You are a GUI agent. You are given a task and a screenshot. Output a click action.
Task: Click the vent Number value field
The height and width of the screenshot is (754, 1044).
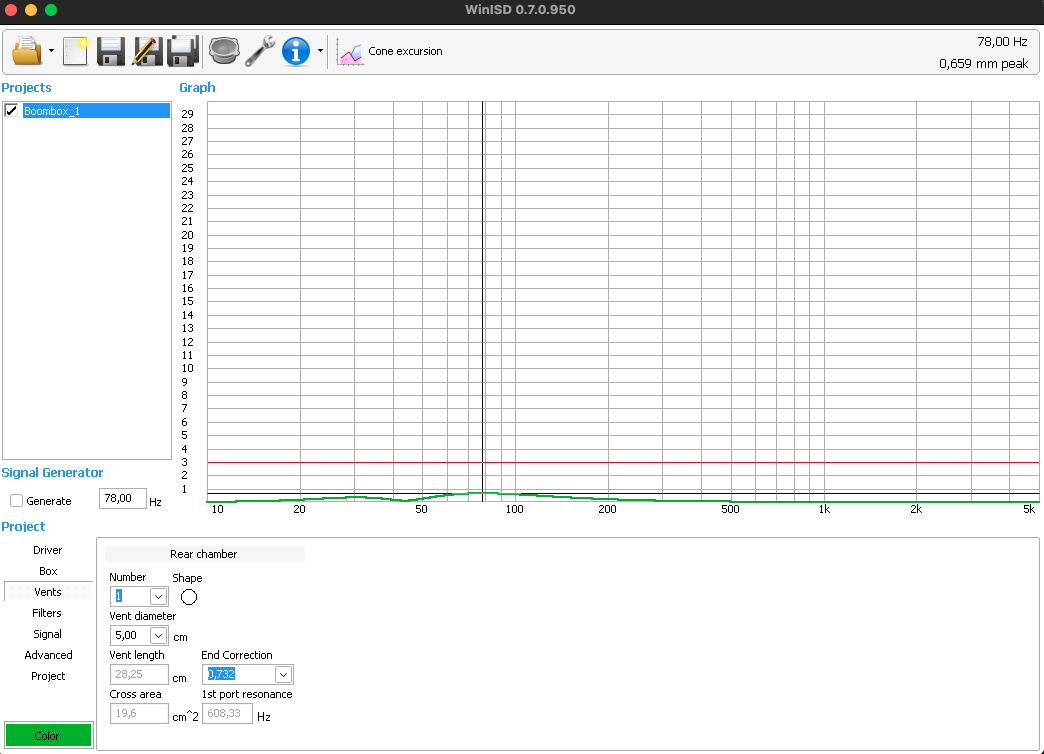130,596
